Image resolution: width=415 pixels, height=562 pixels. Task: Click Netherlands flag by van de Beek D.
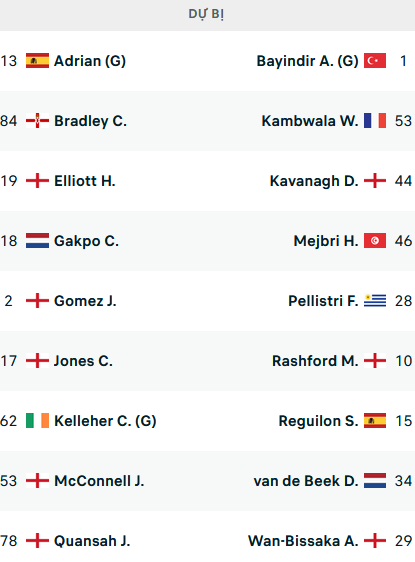tap(375, 481)
